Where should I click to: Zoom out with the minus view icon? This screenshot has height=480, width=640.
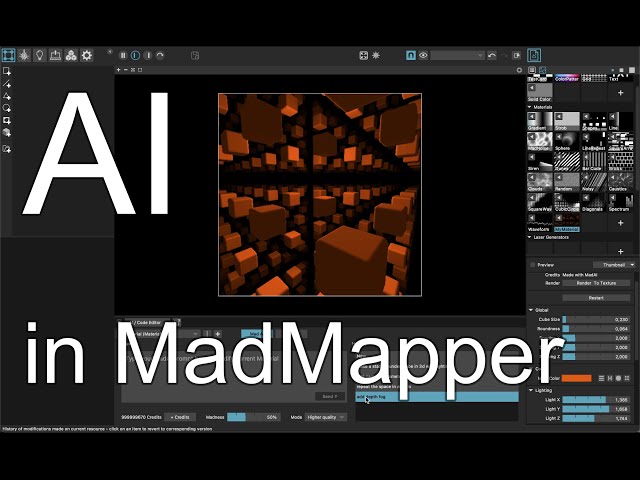126,70
